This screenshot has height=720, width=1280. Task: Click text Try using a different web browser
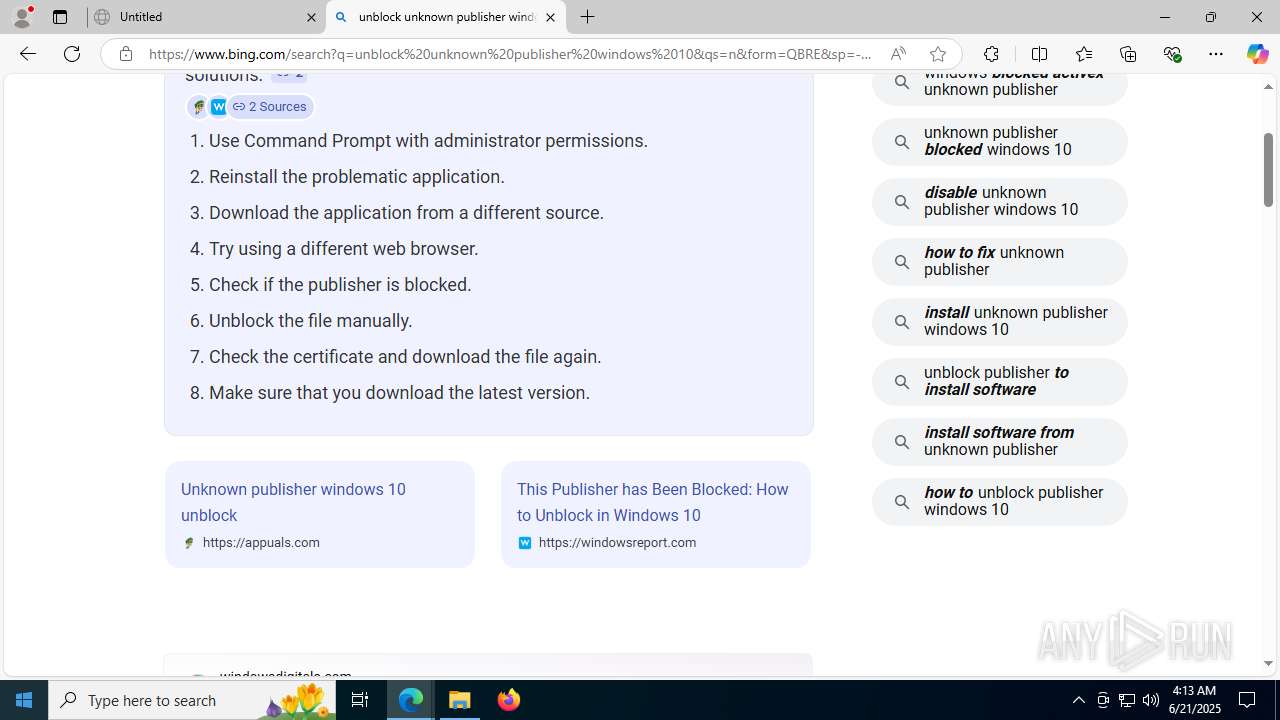tap(344, 249)
